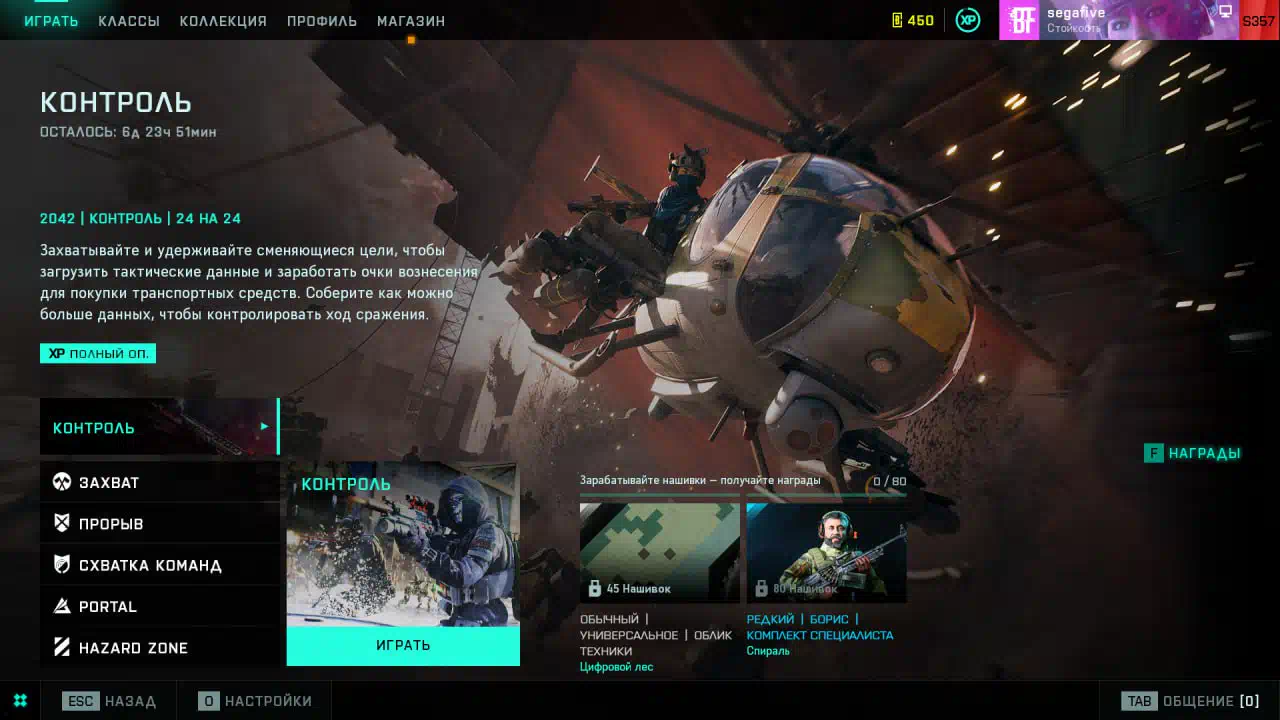Image resolution: width=1280 pixels, height=720 pixels.
Task: Click the ПРОРЫВ mode icon
Action: (x=62, y=523)
